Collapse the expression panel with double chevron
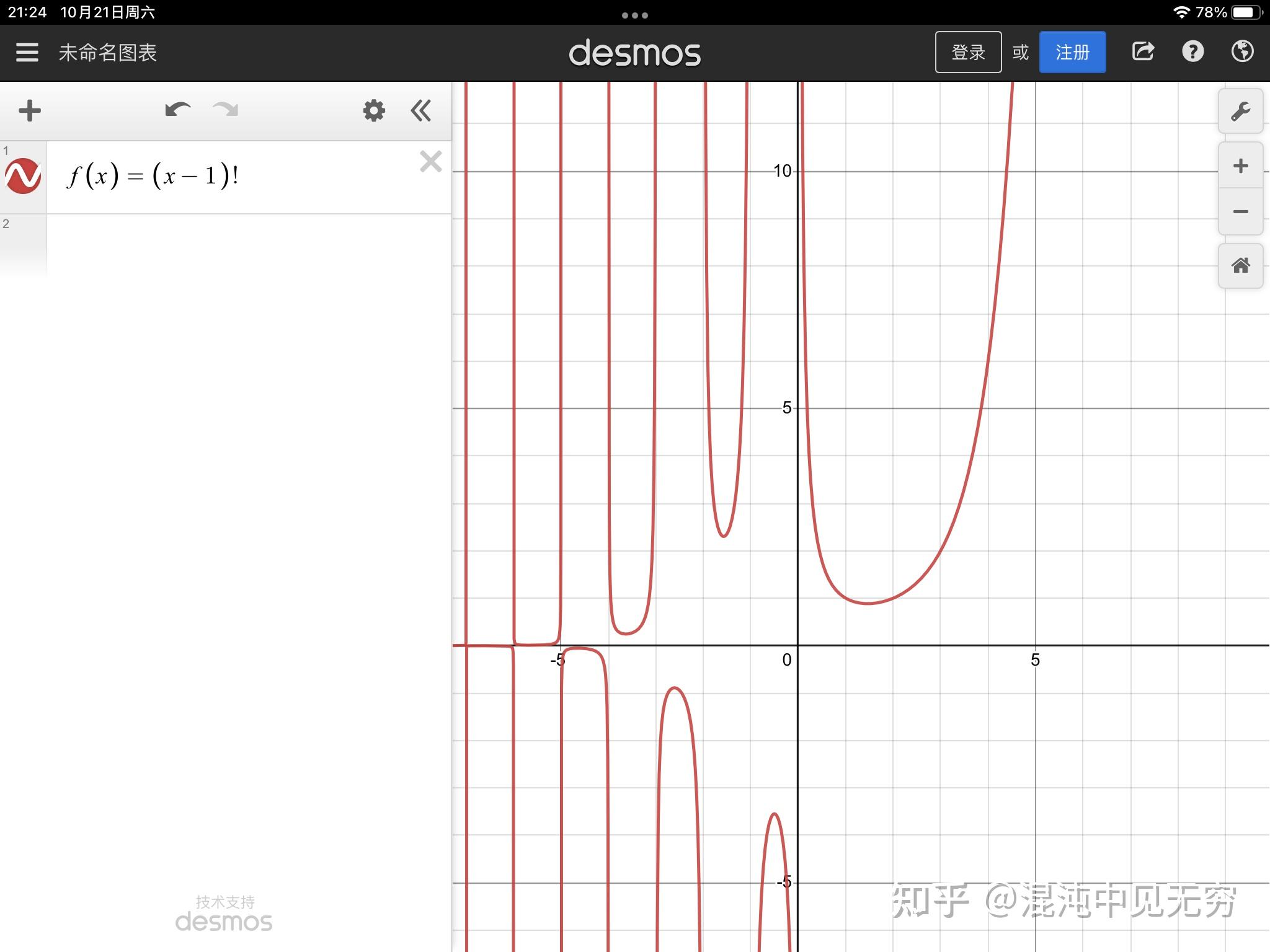The height and width of the screenshot is (952, 1270). [420, 111]
